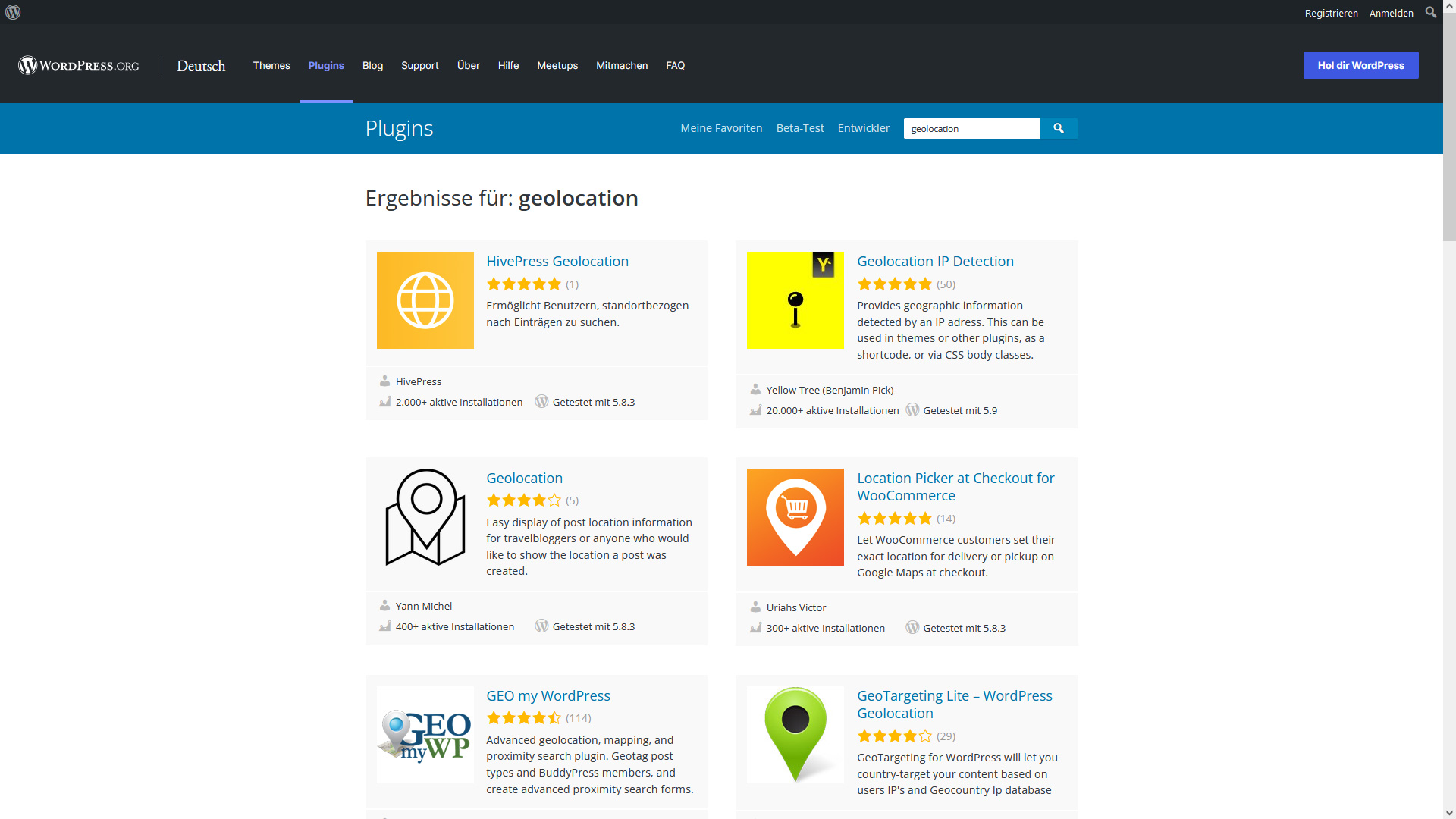Click installs chart icon for 400+ installations

385,626
